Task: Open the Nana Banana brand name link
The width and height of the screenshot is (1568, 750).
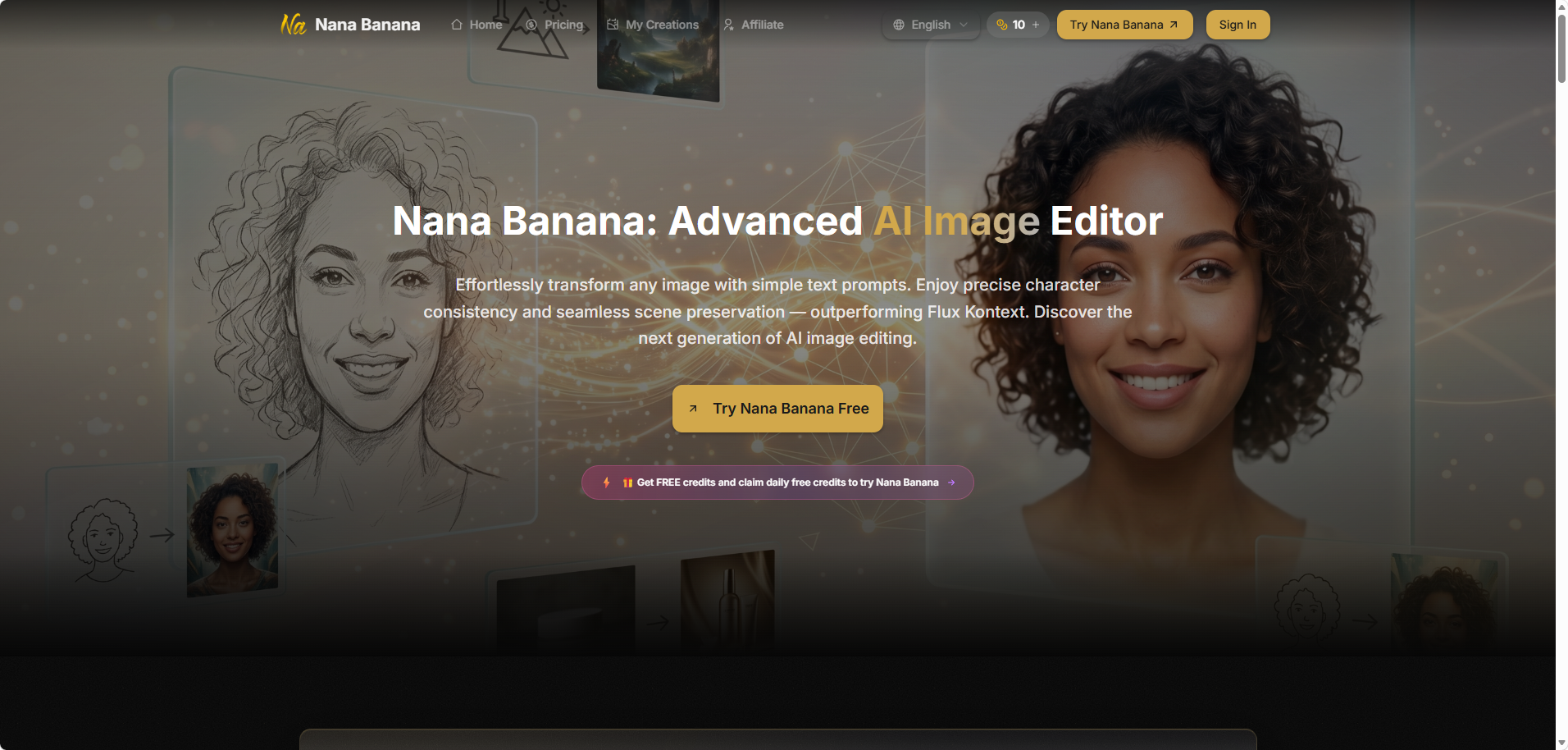Action: [367, 25]
